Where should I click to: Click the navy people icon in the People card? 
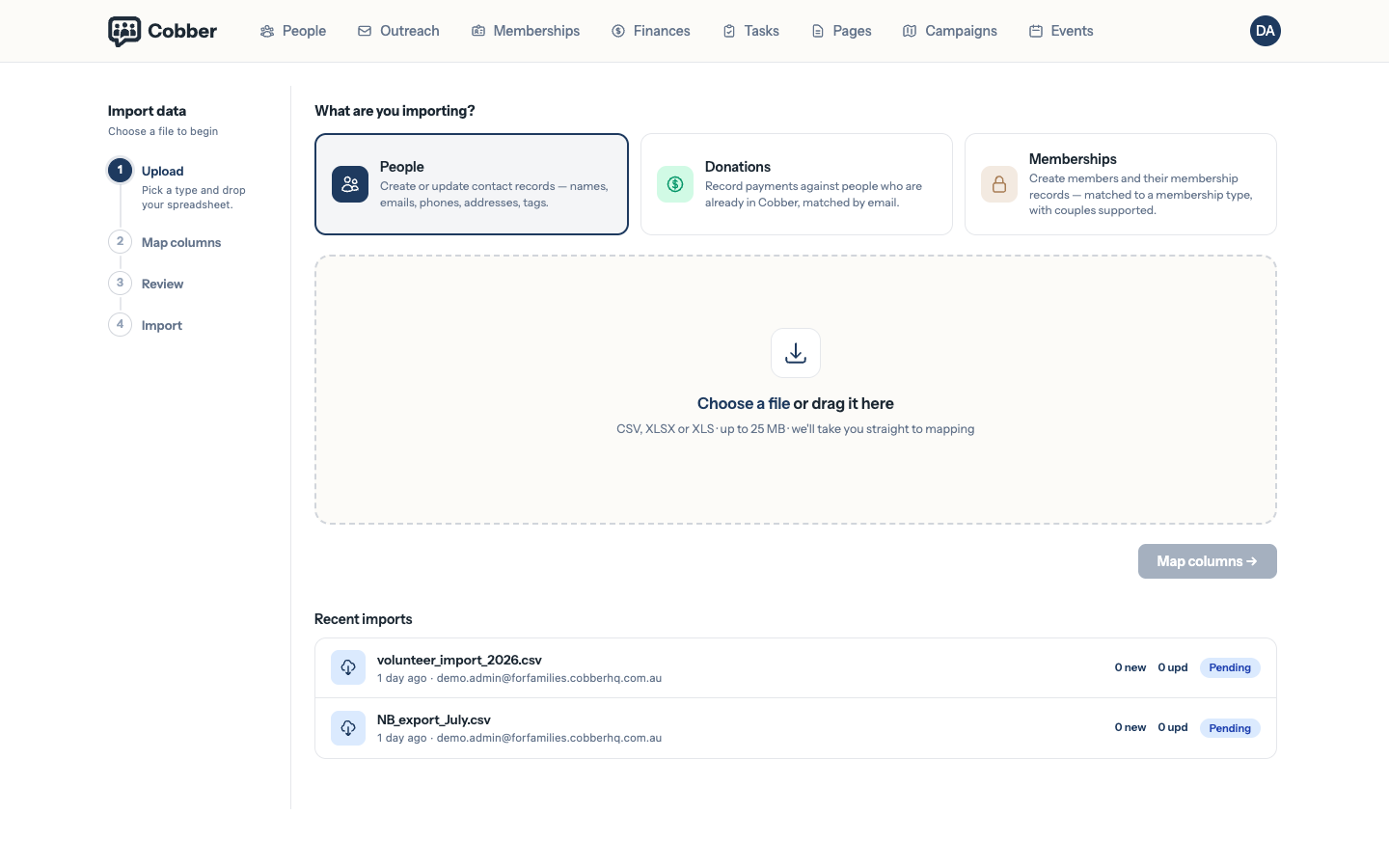pyautogui.click(x=350, y=184)
